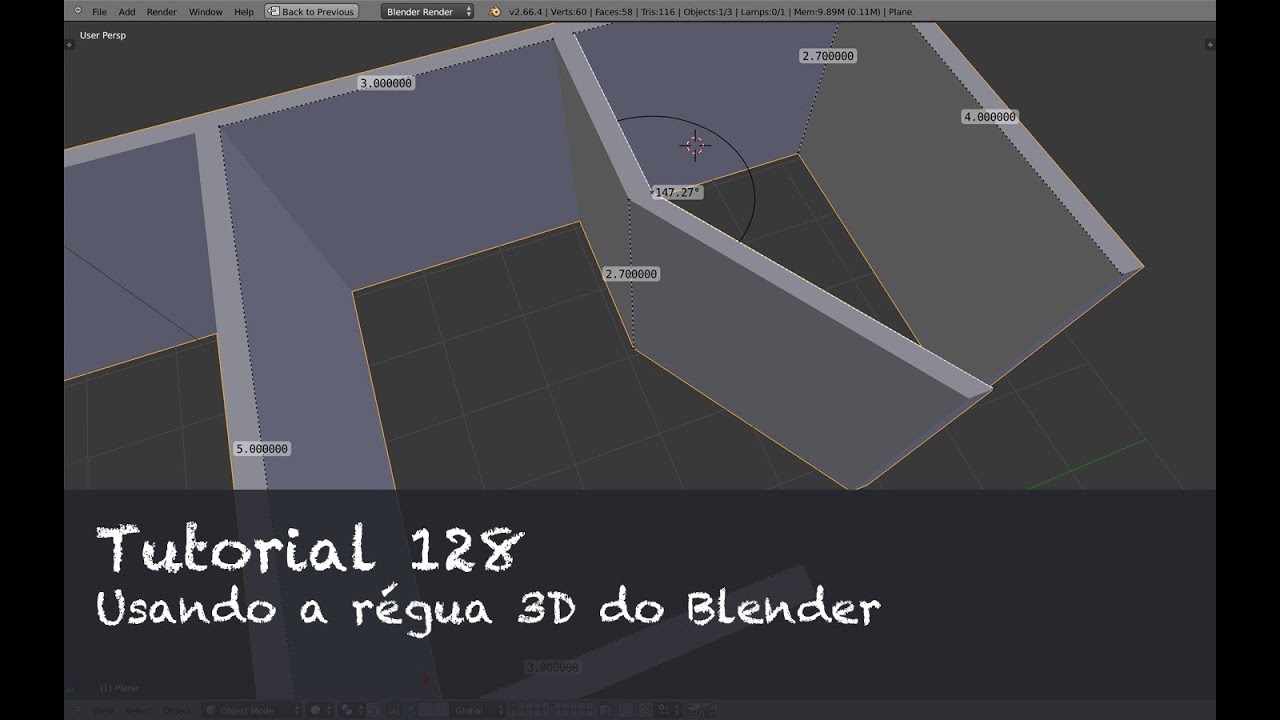The width and height of the screenshot is (1280, 720).
Task: Click the User Persp view label
Action: point(102,35)
